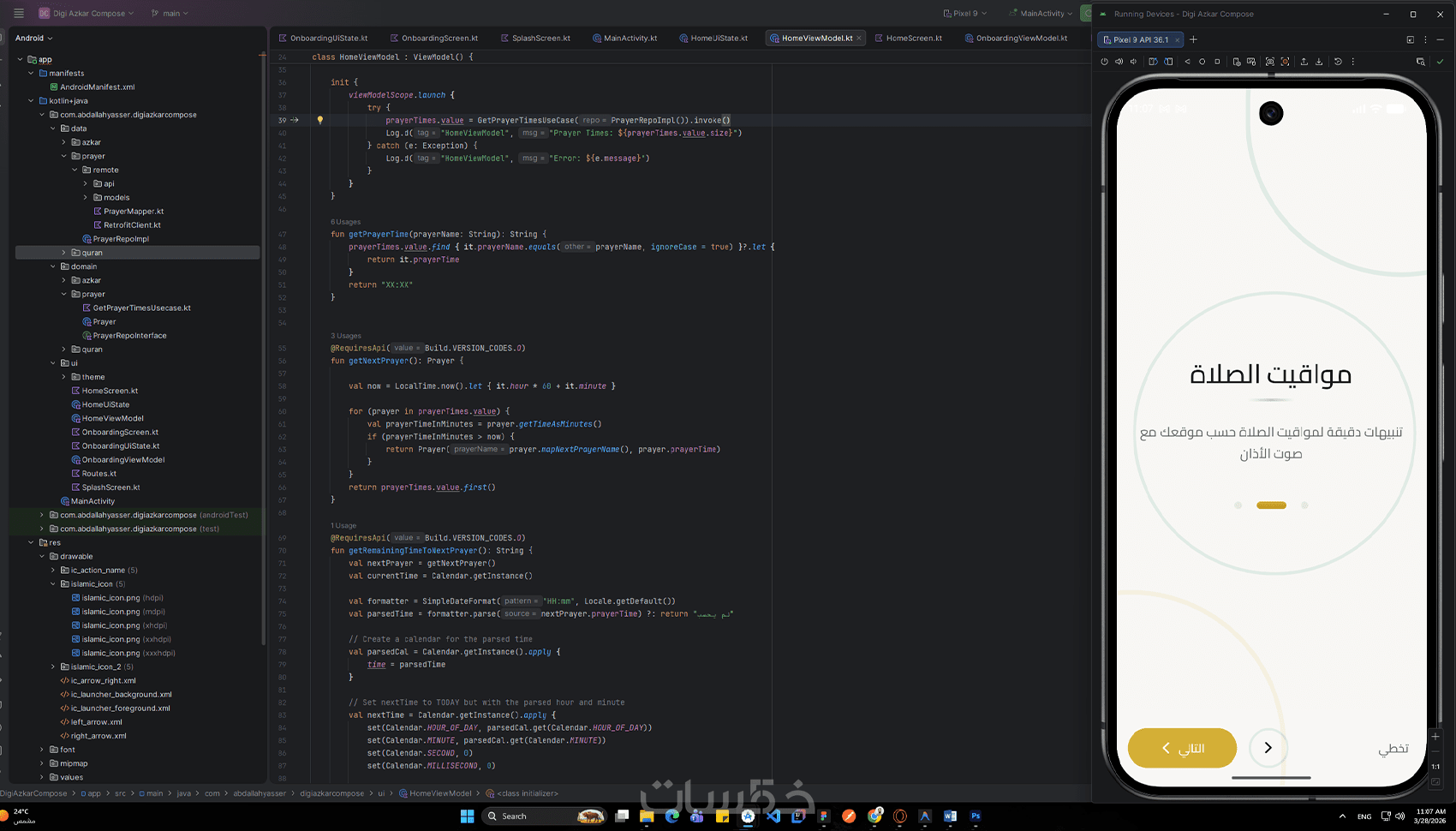Switch to OnboardingScreen.kt tab
Viewport: 1456px width, 831px height.
coord(434,38)
